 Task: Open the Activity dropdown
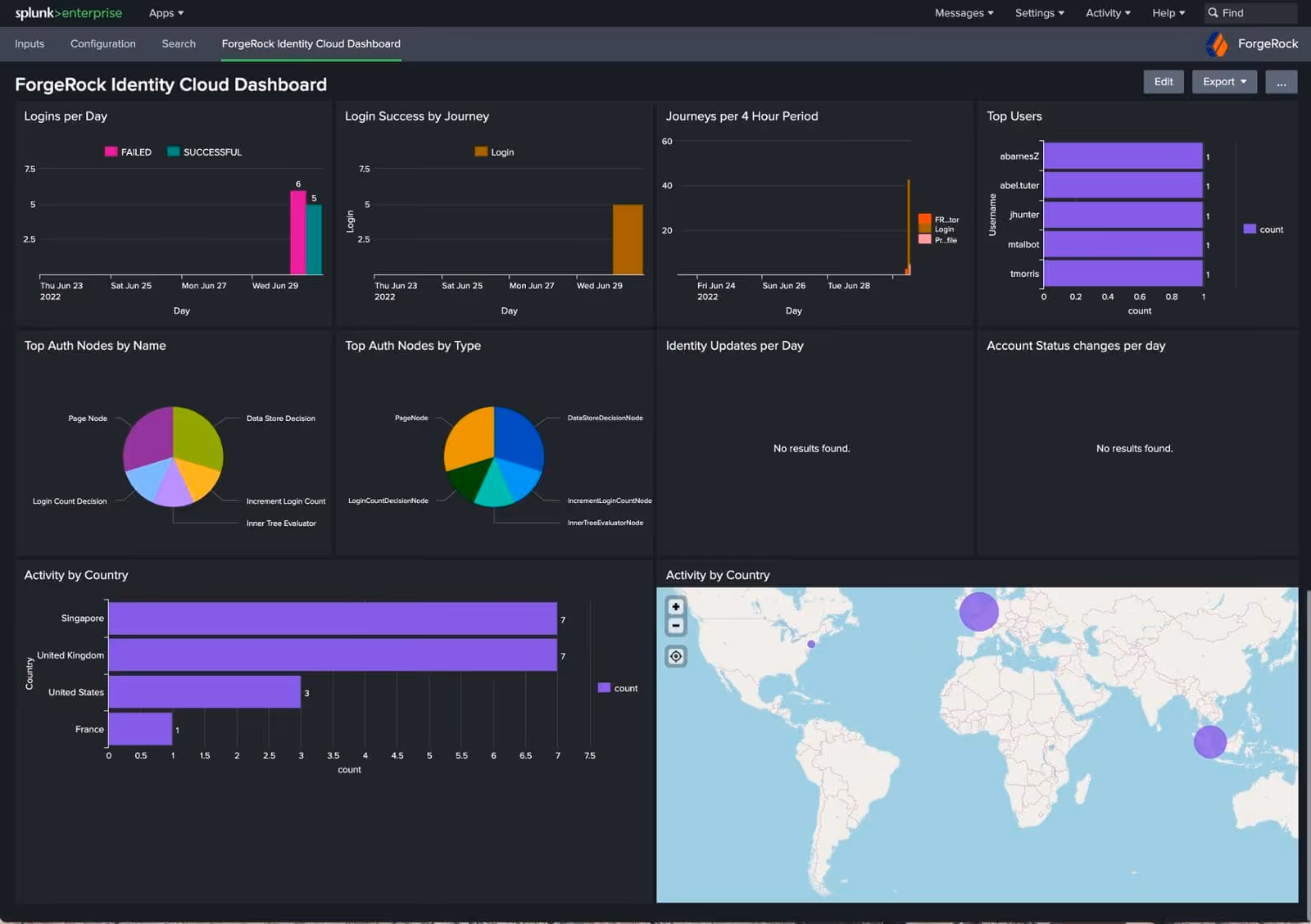pos(1108,13)
